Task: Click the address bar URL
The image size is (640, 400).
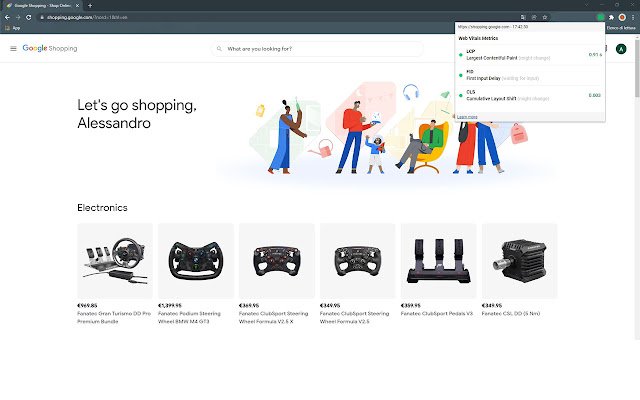Action: (87, 18)
